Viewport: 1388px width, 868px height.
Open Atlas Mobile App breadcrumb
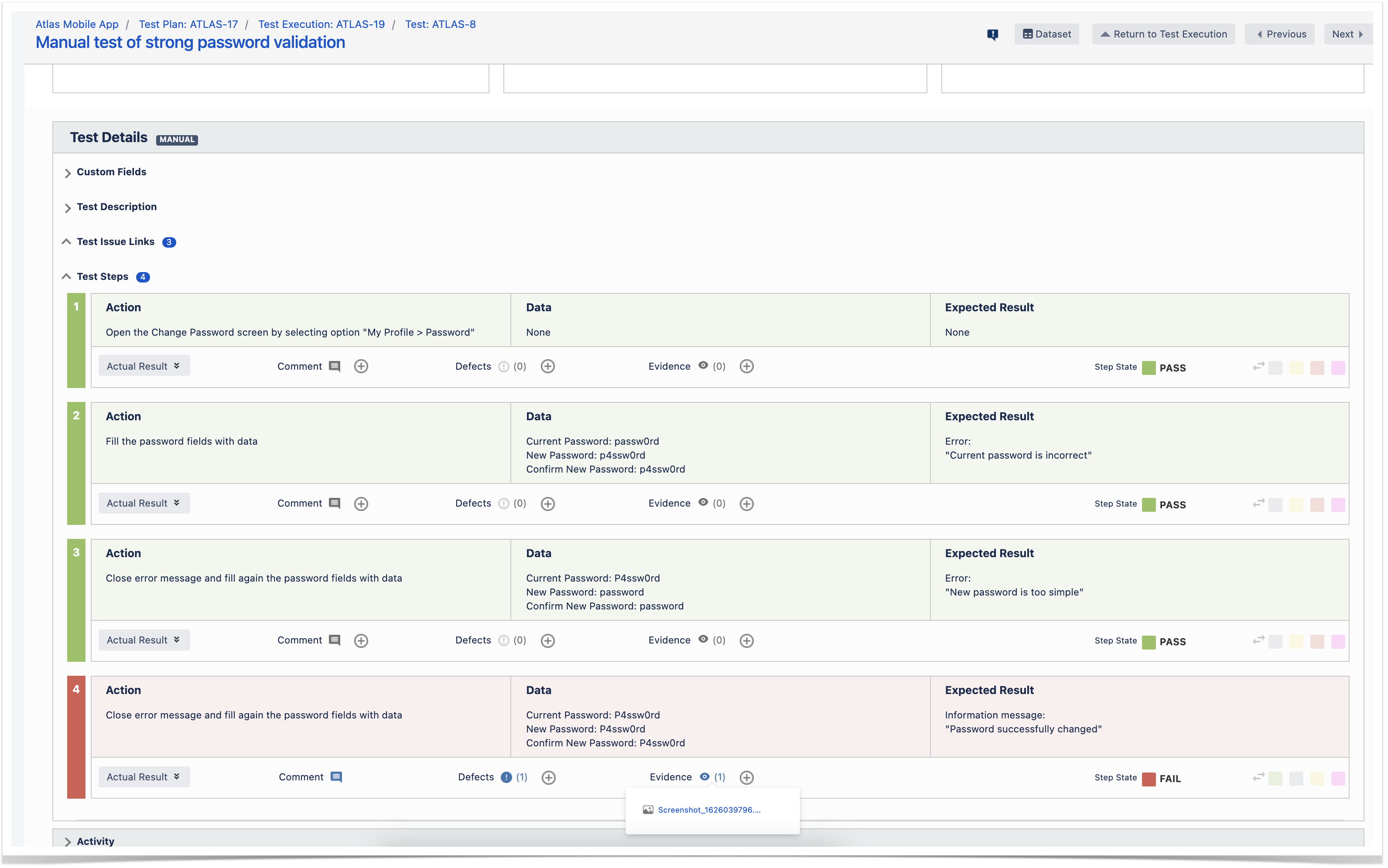(77, 24)
